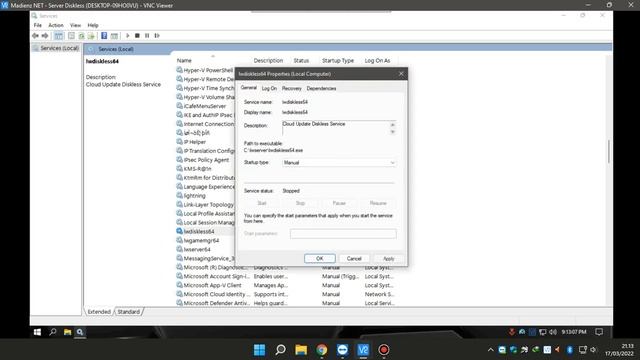
Task: Toggle the Show/Hide Console Tree toolbar icon
Action: (x=59, y=36)
